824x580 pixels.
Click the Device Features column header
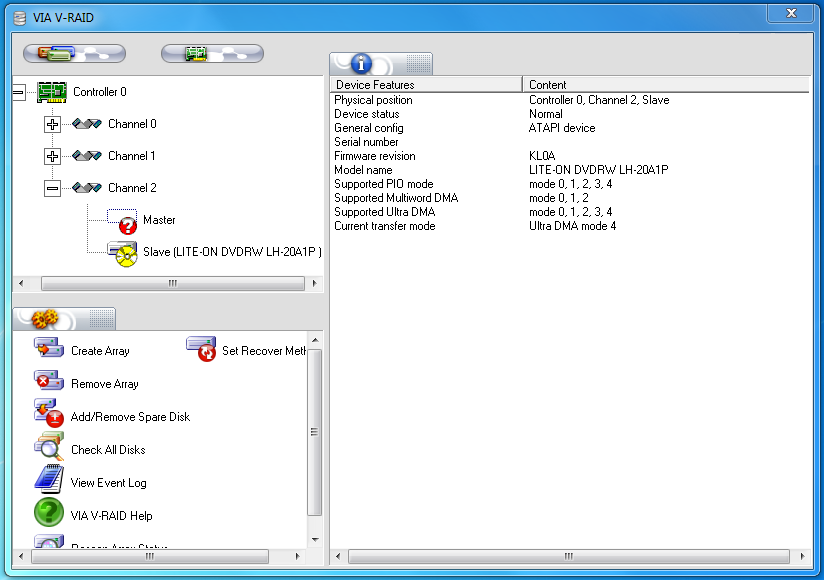tap(426, 85)
